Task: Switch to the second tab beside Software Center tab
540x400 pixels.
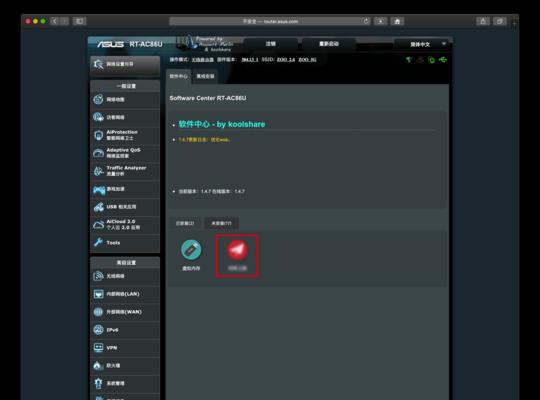Action: pyautogui.click(x=205, y=76)
